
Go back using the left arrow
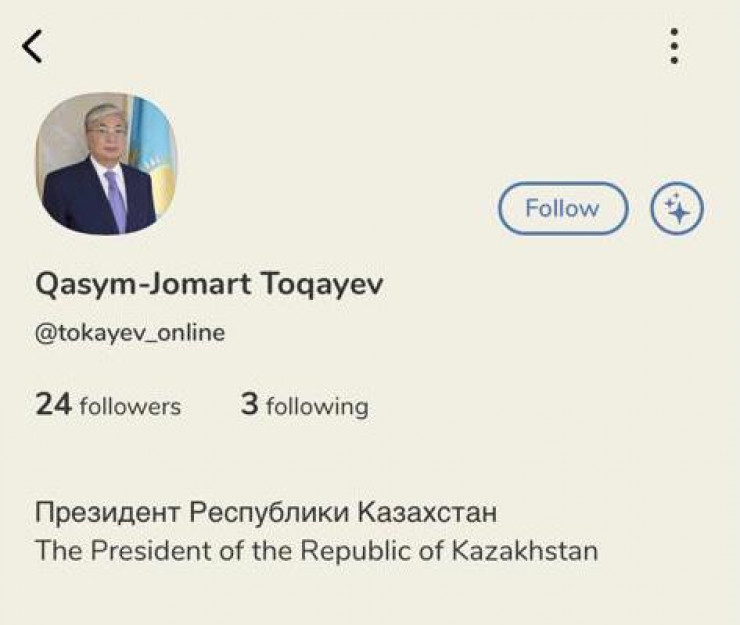tap(33, 46)
